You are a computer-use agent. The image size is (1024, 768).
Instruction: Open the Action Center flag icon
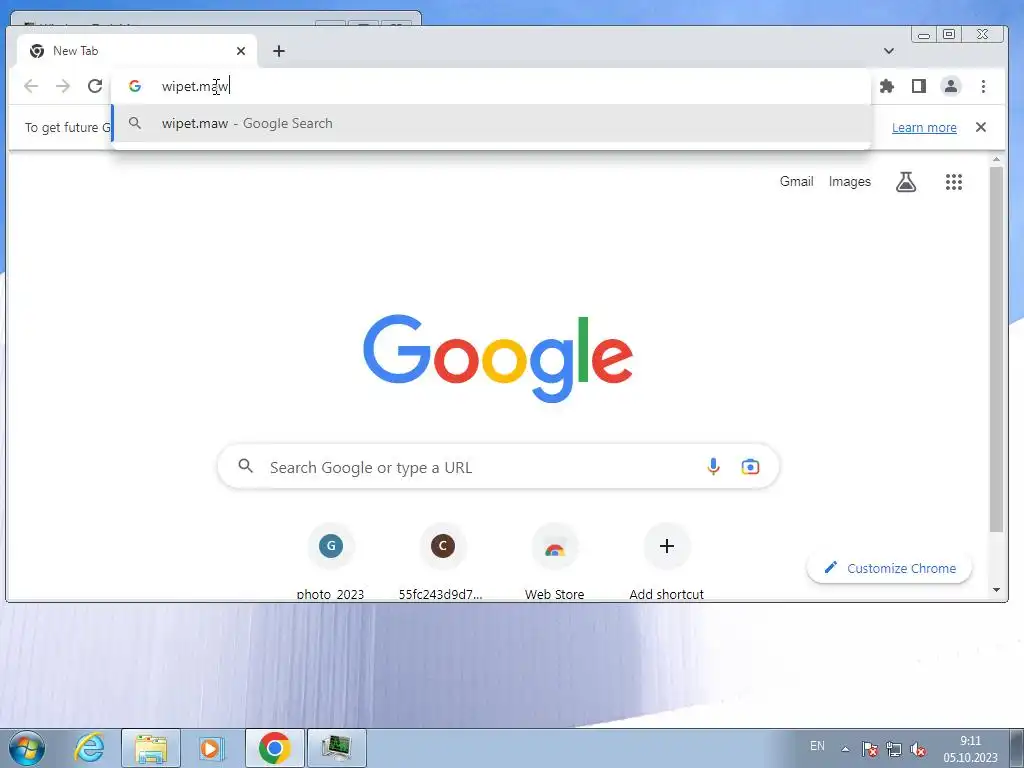point(869,749)
